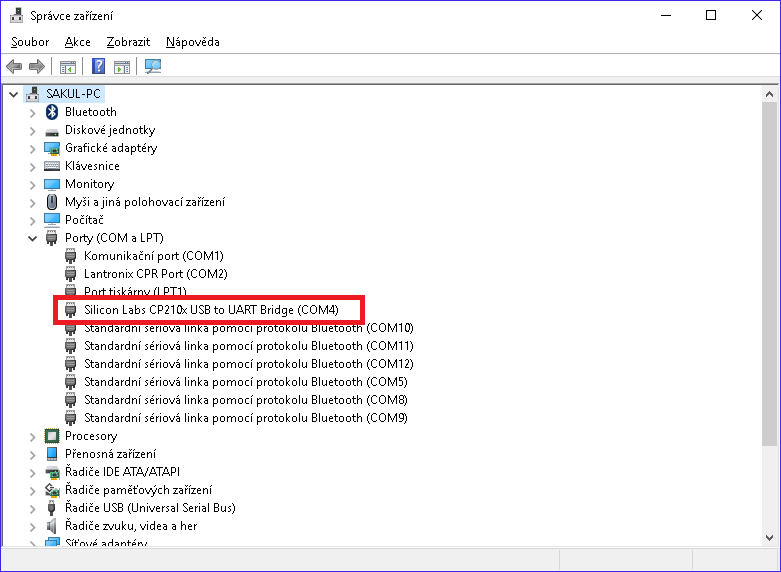Viewport: 781px width, 572px height.
Task: Click the Back arrow toolbar icon
Action: tap(14, 66)
